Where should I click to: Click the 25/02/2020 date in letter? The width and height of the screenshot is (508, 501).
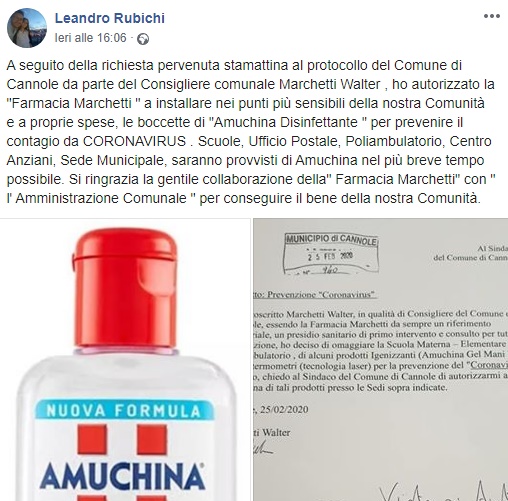[x=282, y=409]
